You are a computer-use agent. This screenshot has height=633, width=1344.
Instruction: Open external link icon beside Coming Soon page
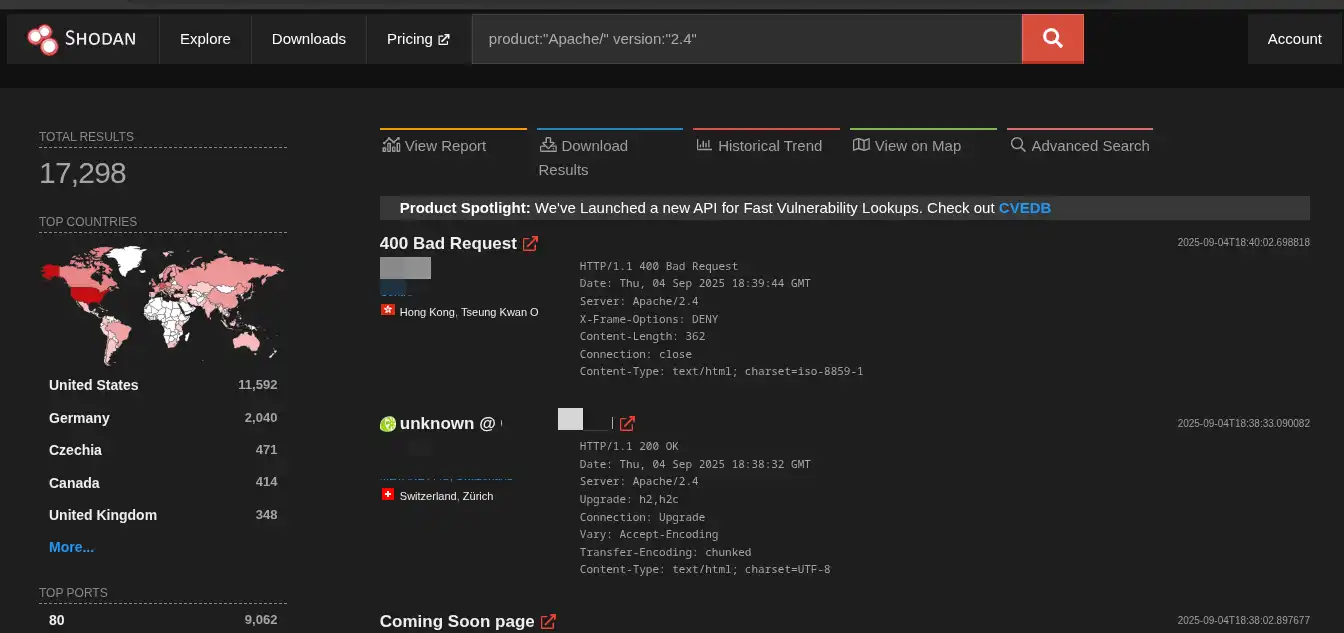click(548, 622)
